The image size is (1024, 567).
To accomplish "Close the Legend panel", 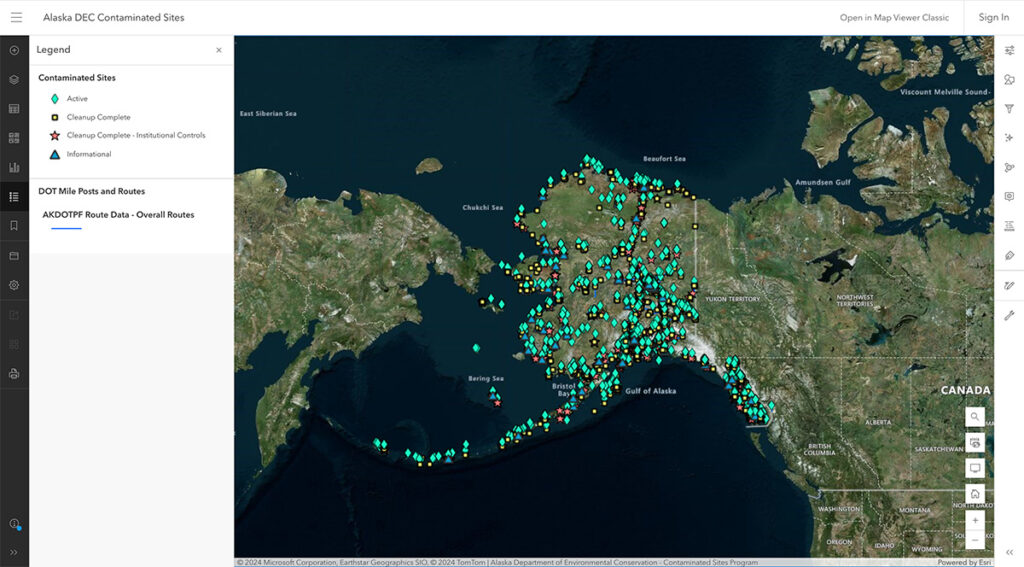I will tap(219, 50).
